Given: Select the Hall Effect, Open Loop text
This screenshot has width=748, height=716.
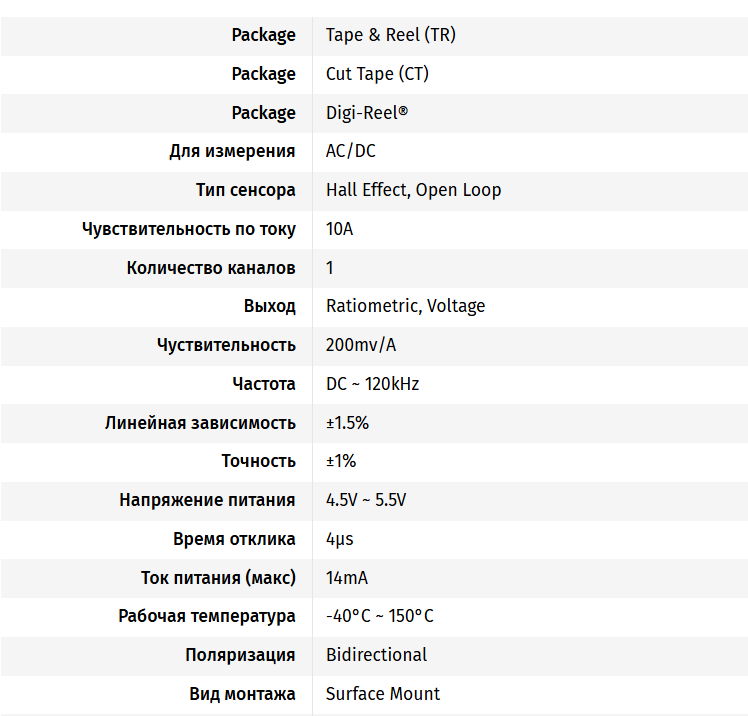Looking at the screenshot, I should click(x=413, y=190).
